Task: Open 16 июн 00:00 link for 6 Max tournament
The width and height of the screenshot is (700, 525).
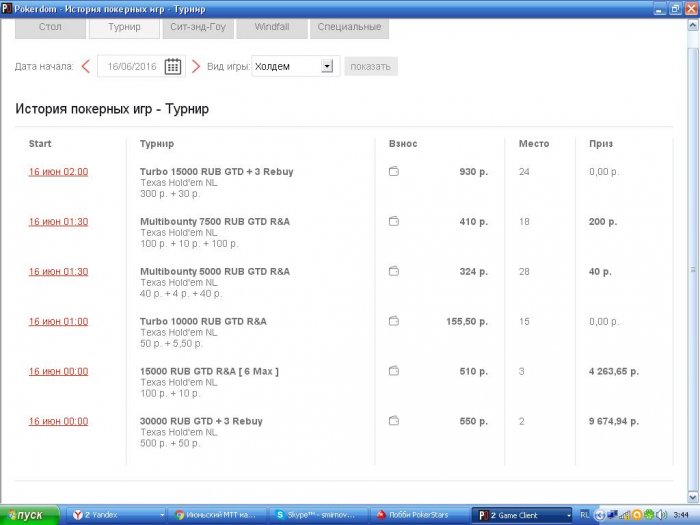Action: click(58, 371)
